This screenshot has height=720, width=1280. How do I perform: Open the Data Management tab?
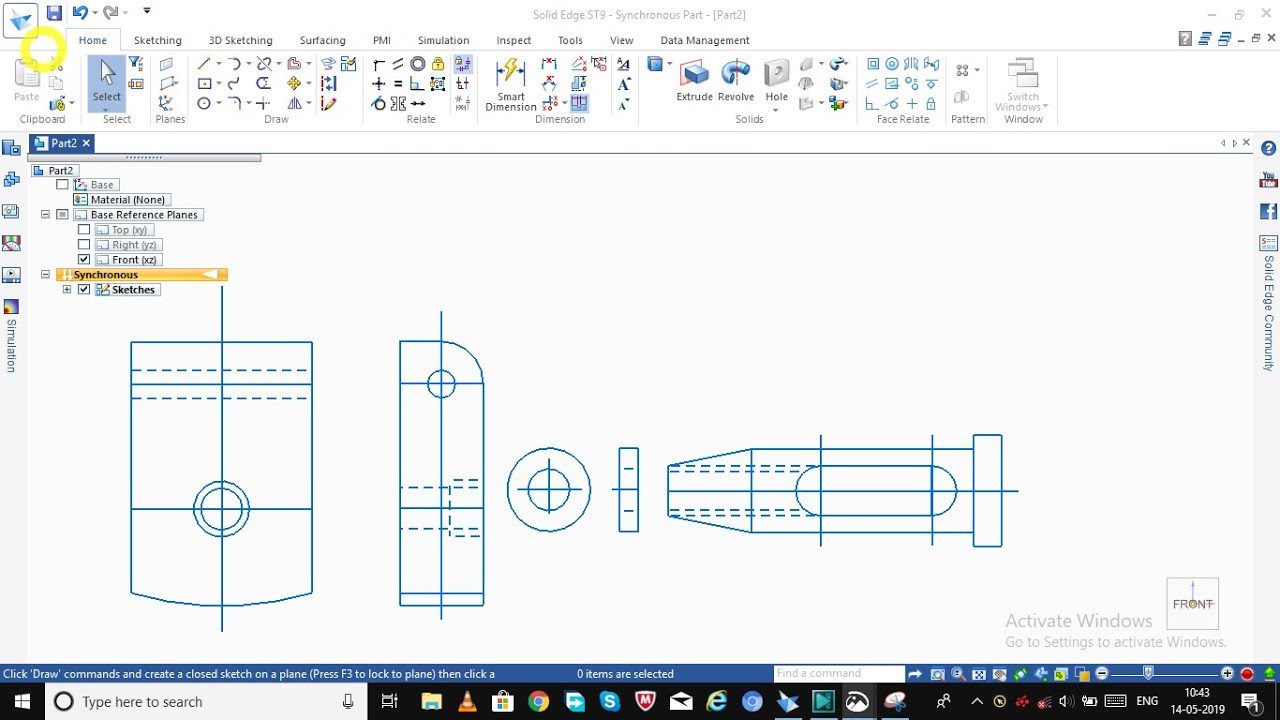click(705, 40)
